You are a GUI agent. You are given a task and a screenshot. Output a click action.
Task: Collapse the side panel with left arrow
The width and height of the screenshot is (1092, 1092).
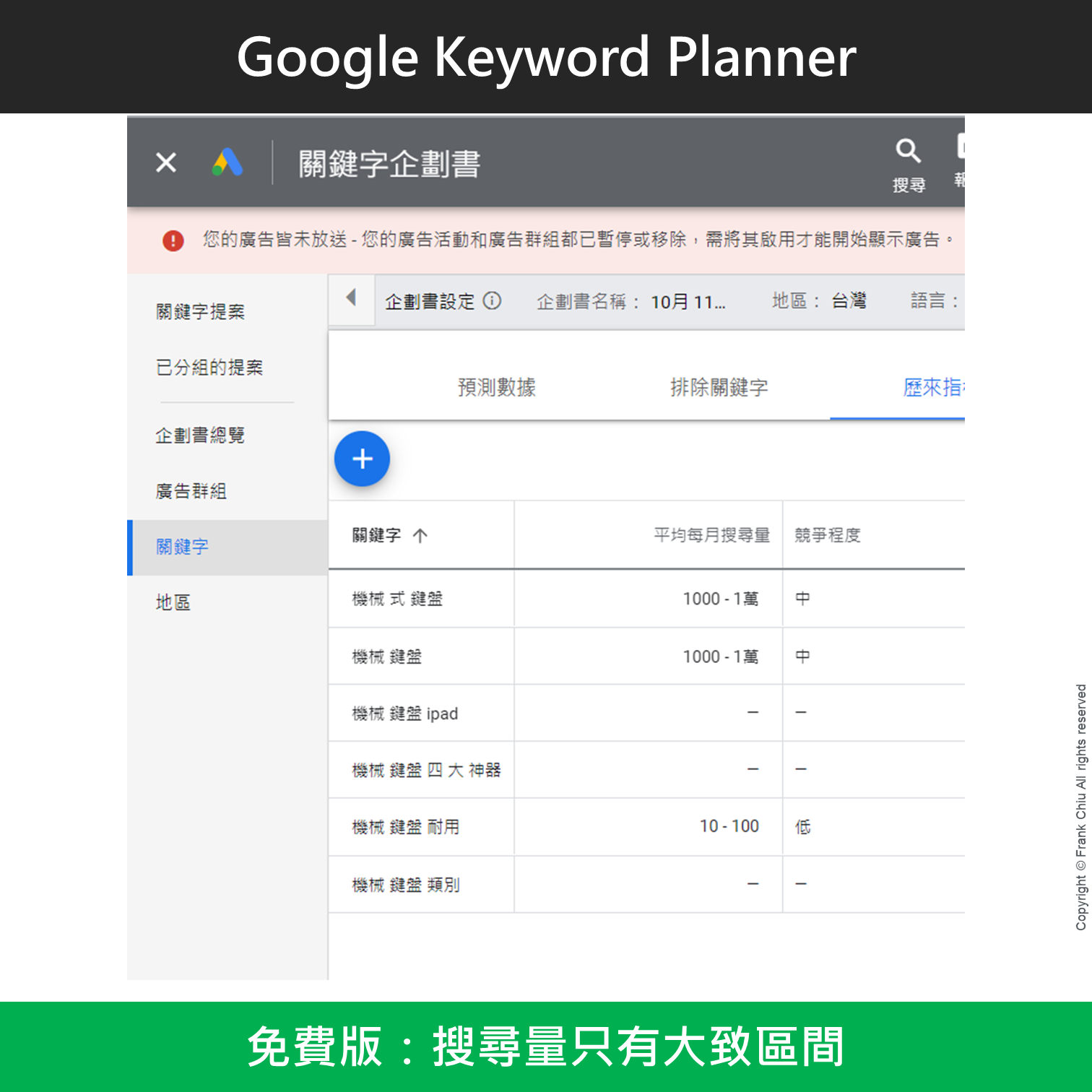click(352, 298)
